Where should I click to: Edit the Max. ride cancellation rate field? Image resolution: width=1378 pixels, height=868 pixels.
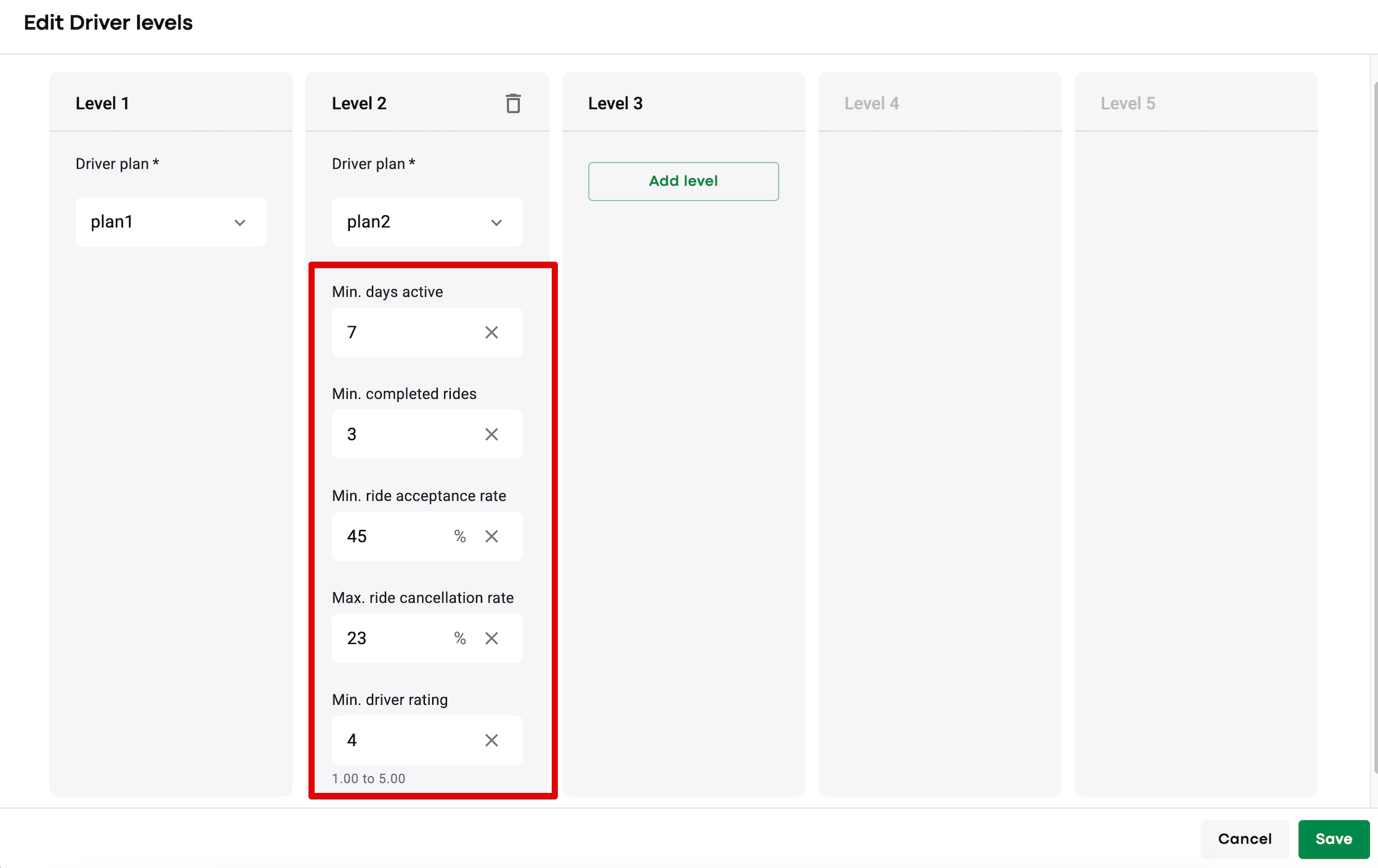click(394, 638)
